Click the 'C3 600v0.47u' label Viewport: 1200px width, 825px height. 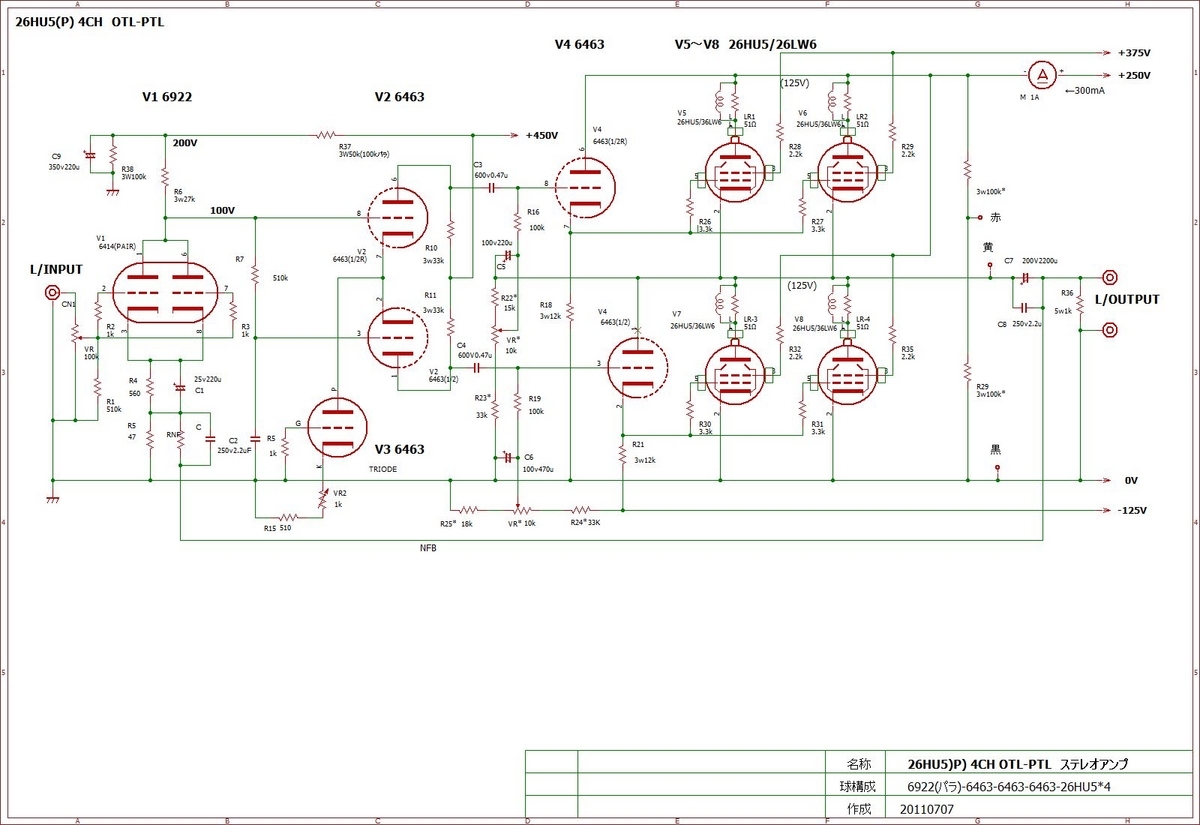pos(491,170)
